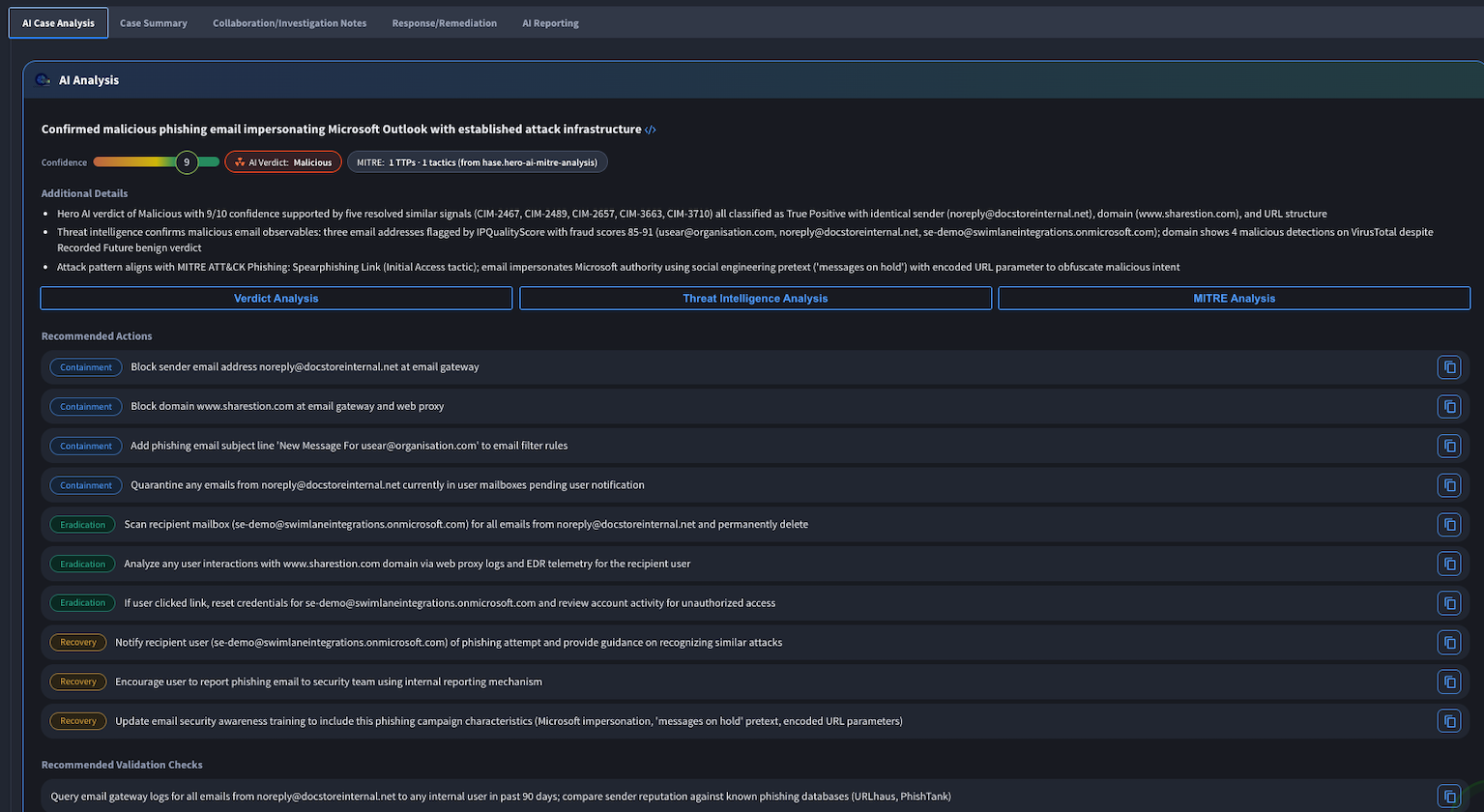Copy the 'Block sender email address' containment action

pos(1449,366)
